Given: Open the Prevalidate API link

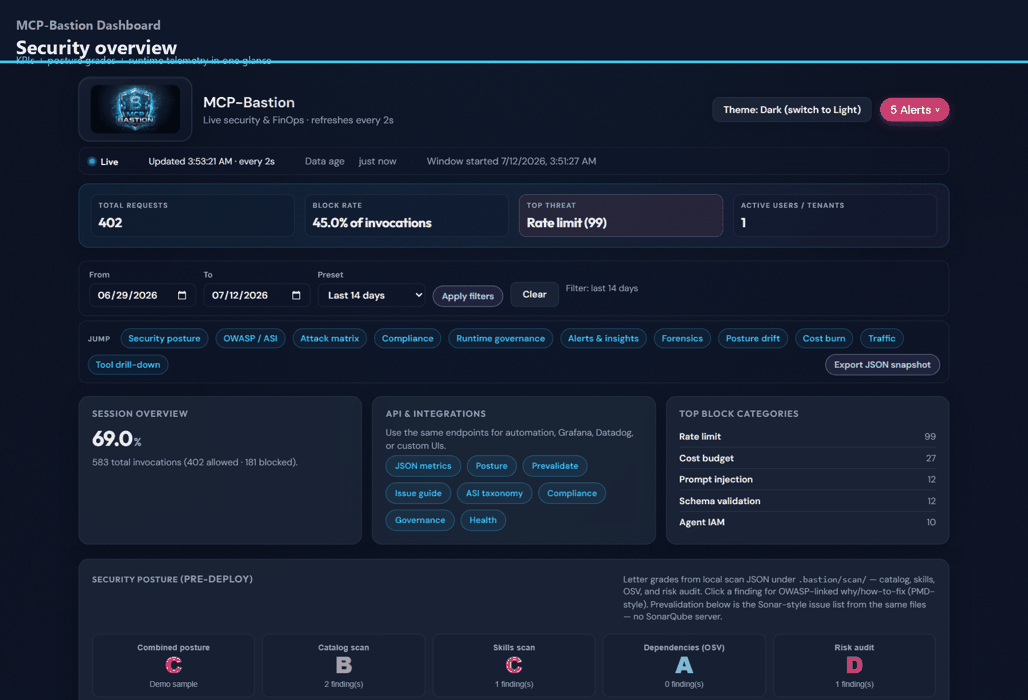Looking at the screenshot, I should (555, 466).
